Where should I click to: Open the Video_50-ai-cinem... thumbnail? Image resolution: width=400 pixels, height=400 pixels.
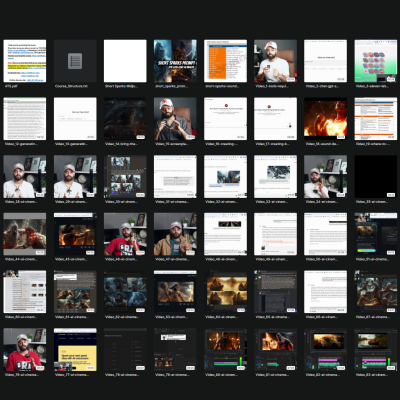pyautogui.click(x=325, y=234)
